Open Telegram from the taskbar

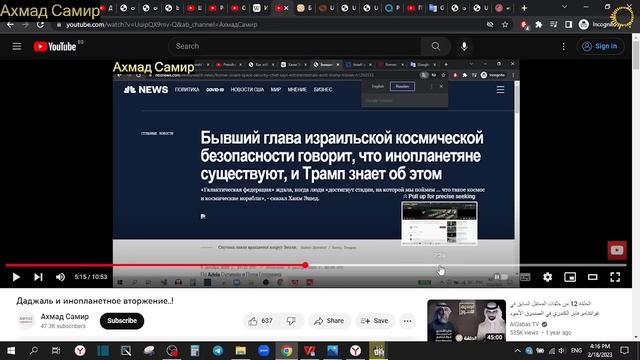tap(218, 351)
